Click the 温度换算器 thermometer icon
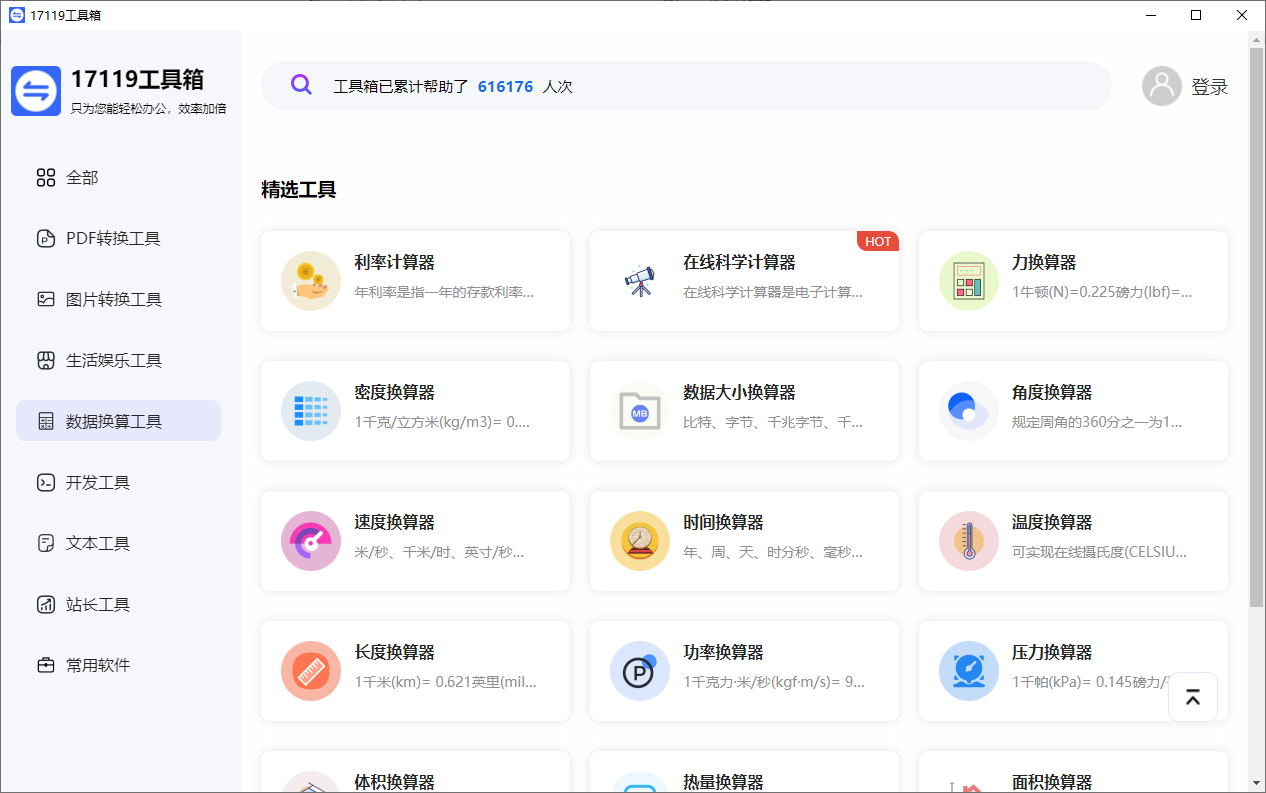The width and height of the screenshot is (1266, 793). click(x=969, y=541)
